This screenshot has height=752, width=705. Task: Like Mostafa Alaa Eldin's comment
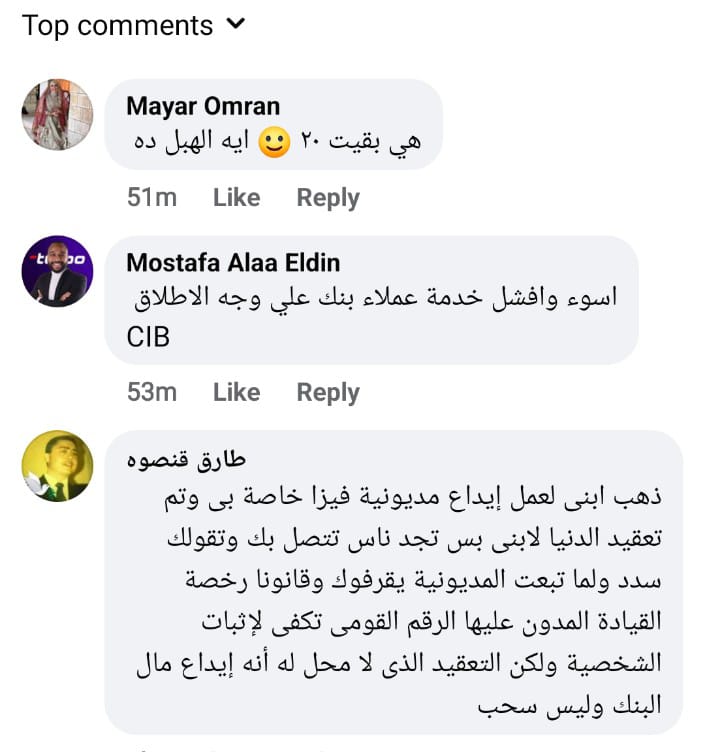pos(236,393)
